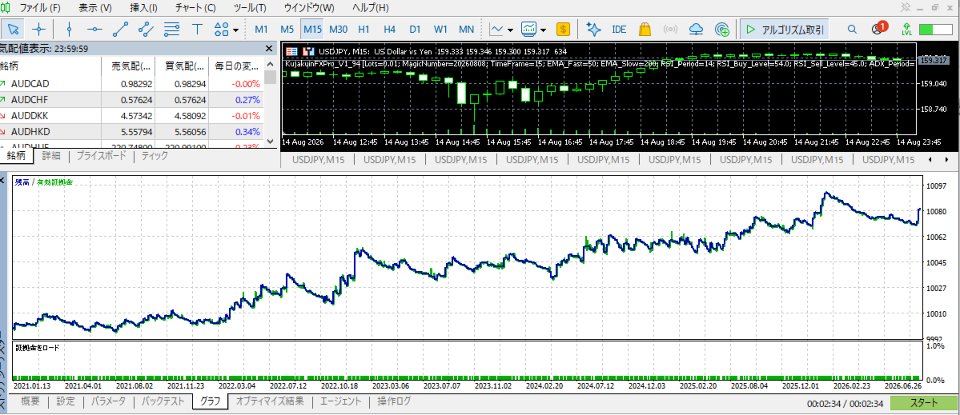Viewport: 960px width, 415px height.
Task: Switch chart to D1 timeframe
Action: tap(415, 29)
